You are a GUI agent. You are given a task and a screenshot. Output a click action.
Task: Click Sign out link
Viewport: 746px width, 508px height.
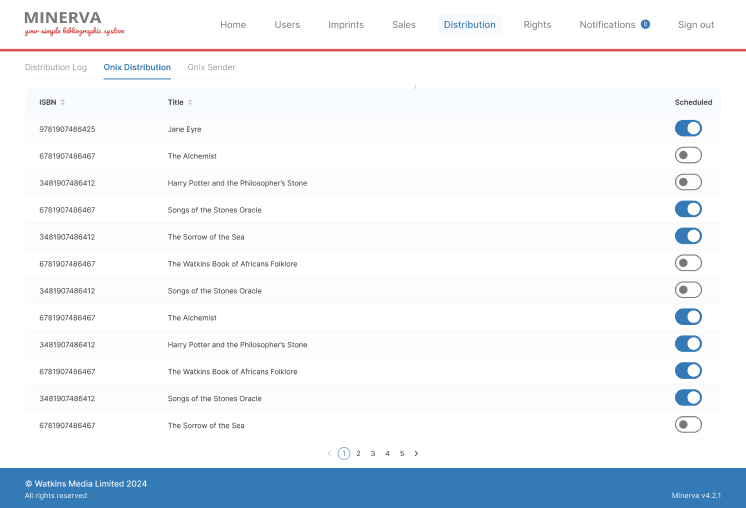coord(695,25)
